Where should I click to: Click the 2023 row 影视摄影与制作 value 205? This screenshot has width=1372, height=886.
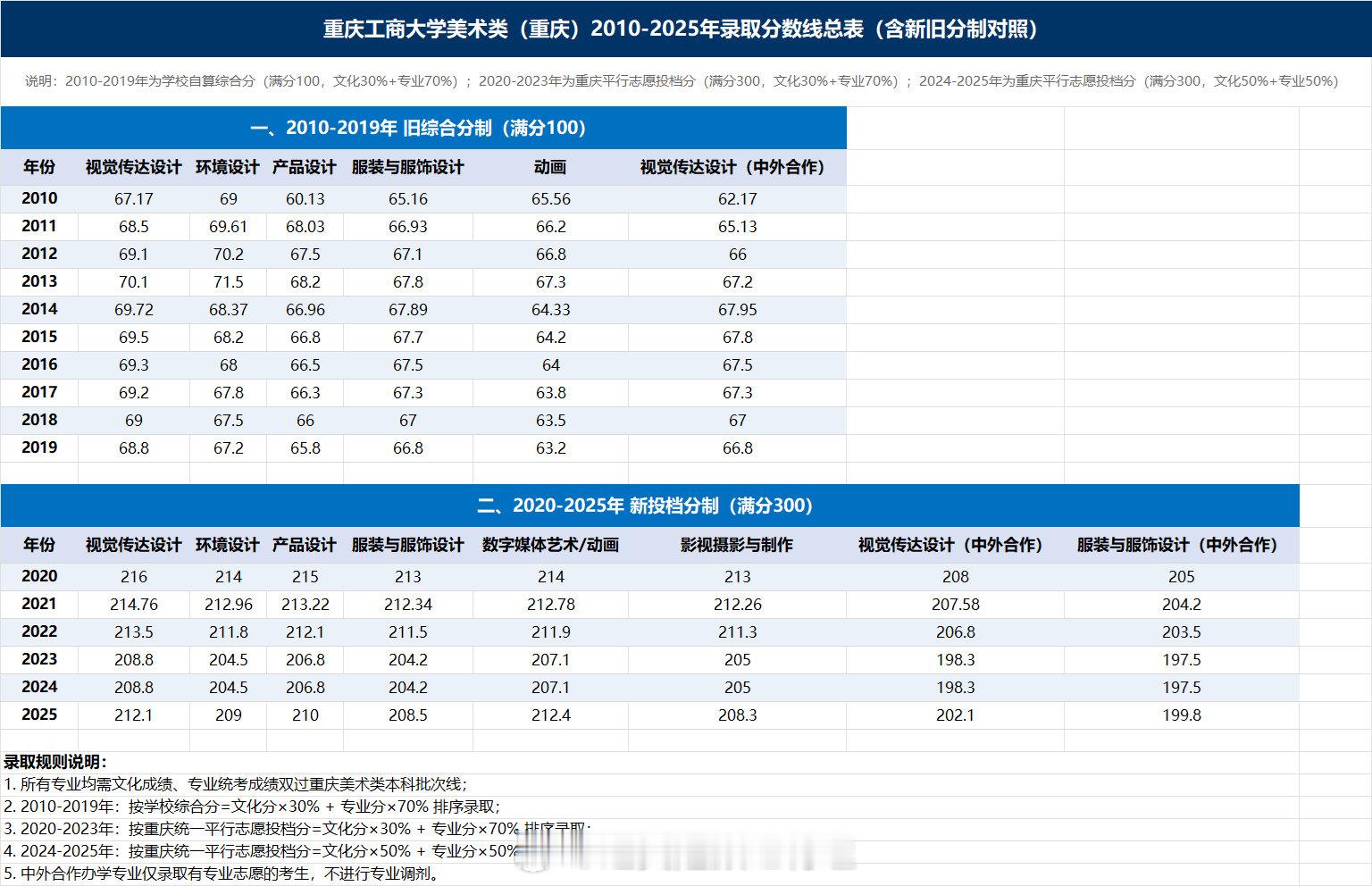(x=738, y=660)
